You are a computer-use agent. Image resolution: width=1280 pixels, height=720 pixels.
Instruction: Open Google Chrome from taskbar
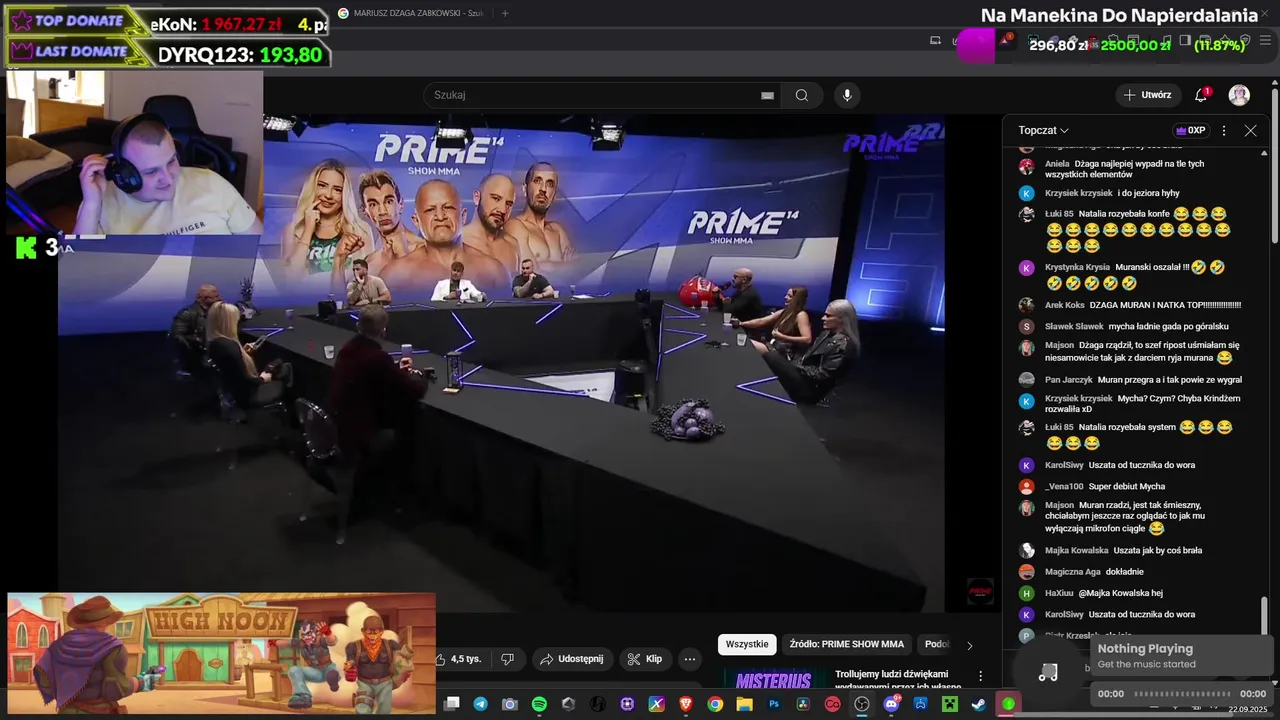(x=716, y=704)
